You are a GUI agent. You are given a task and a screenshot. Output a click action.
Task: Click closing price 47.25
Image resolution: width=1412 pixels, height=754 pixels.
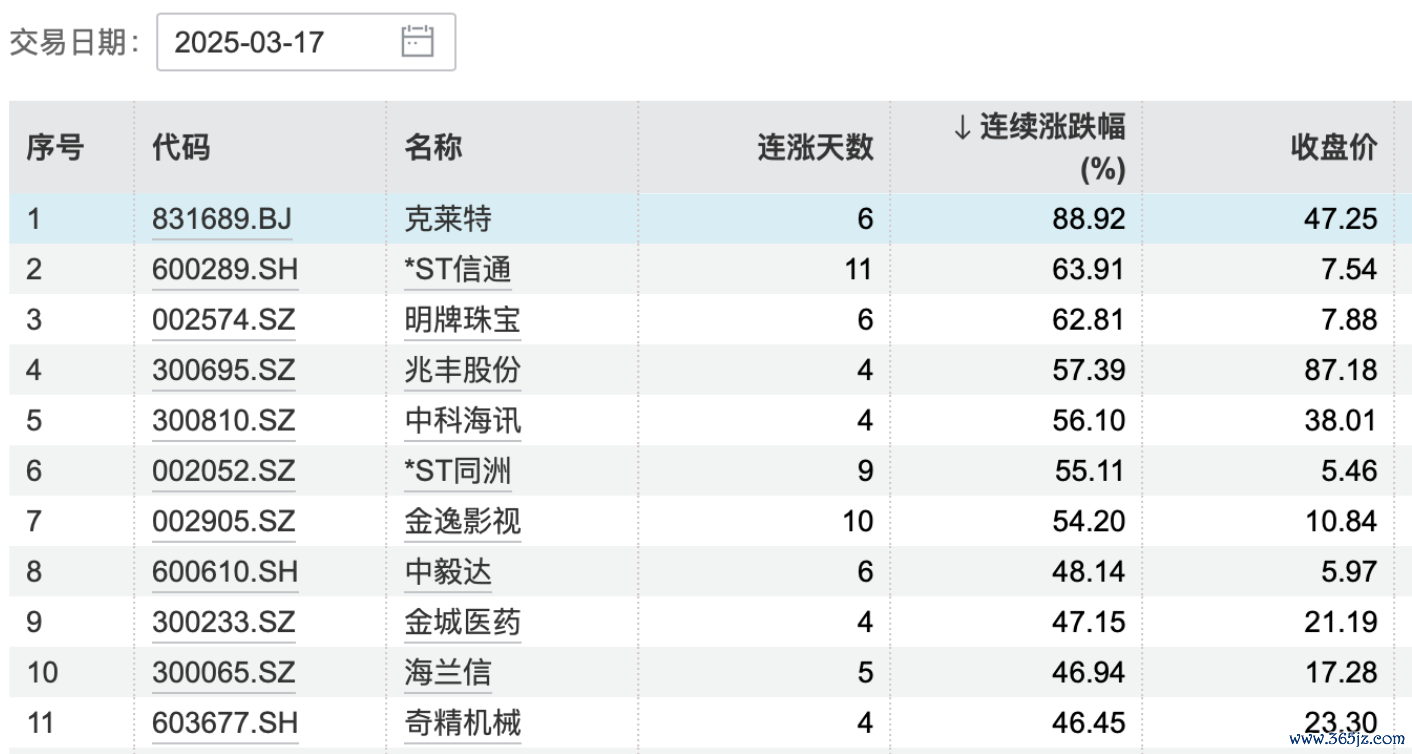pyautogui.click(x=1342, y=219)
